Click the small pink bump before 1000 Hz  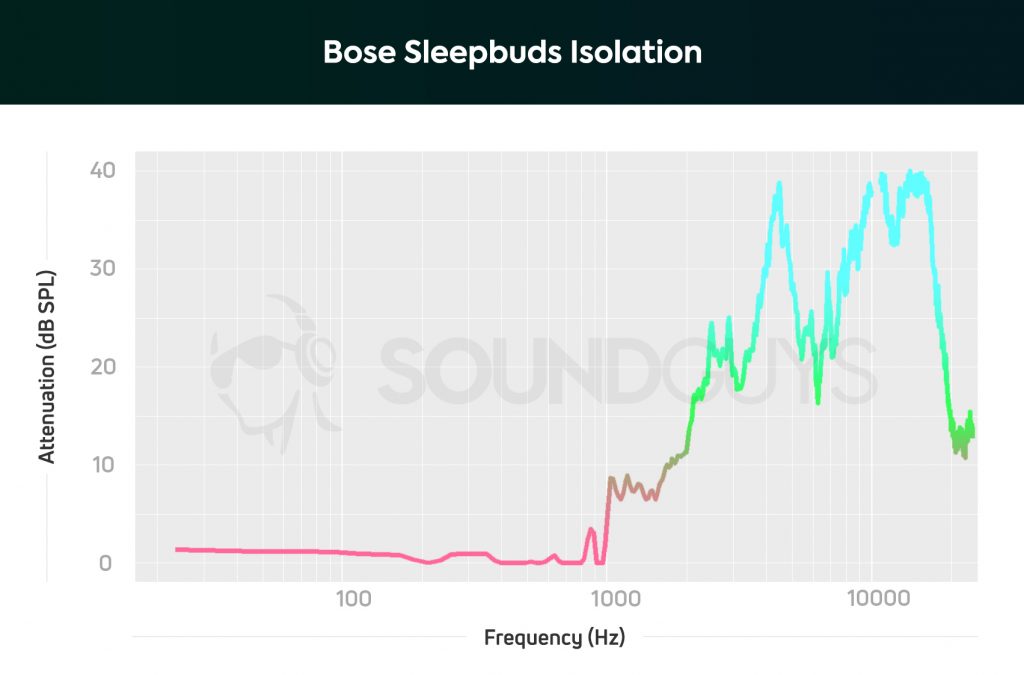tap(591, 530)
